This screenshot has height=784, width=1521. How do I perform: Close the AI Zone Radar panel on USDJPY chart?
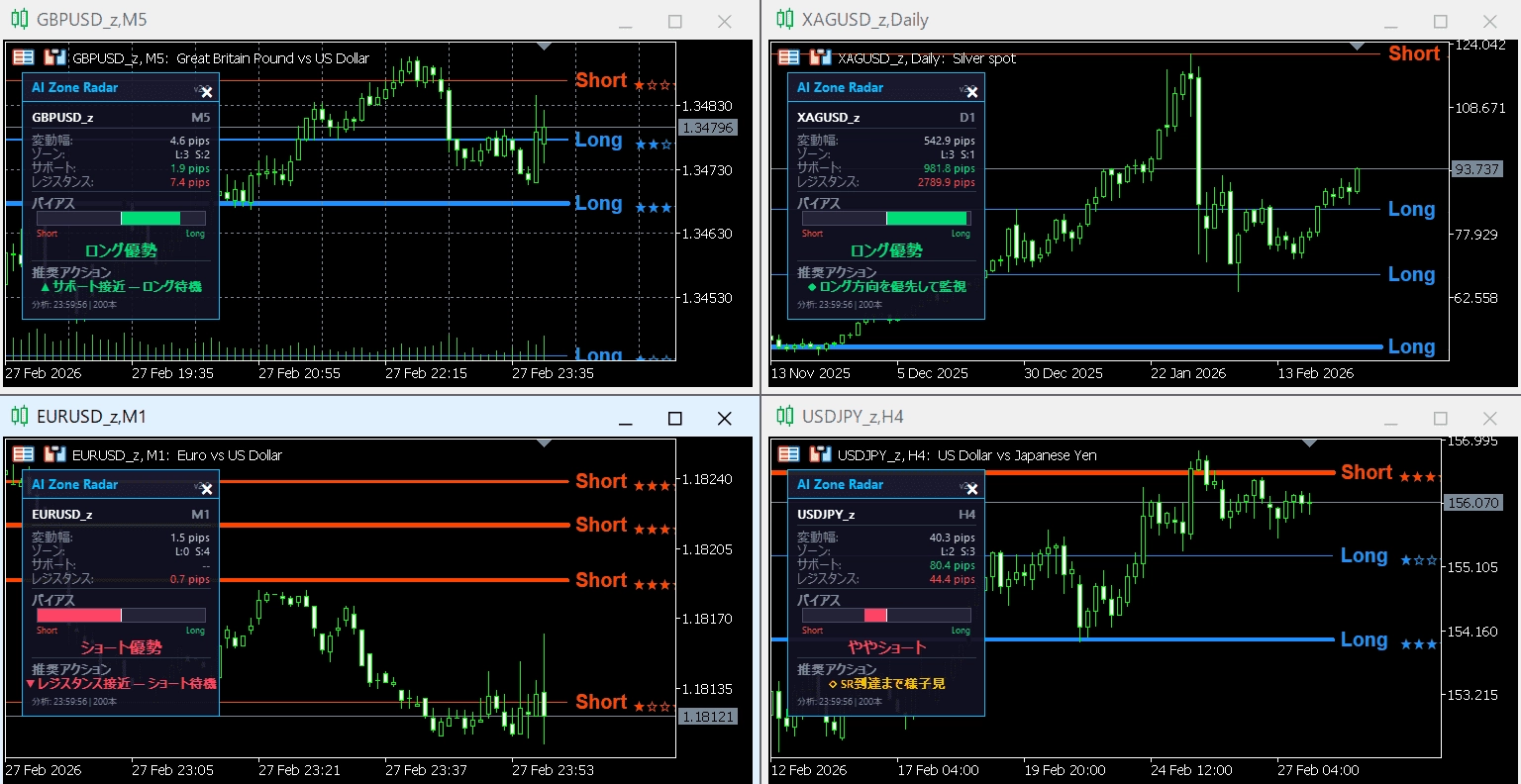pos(972,489)
